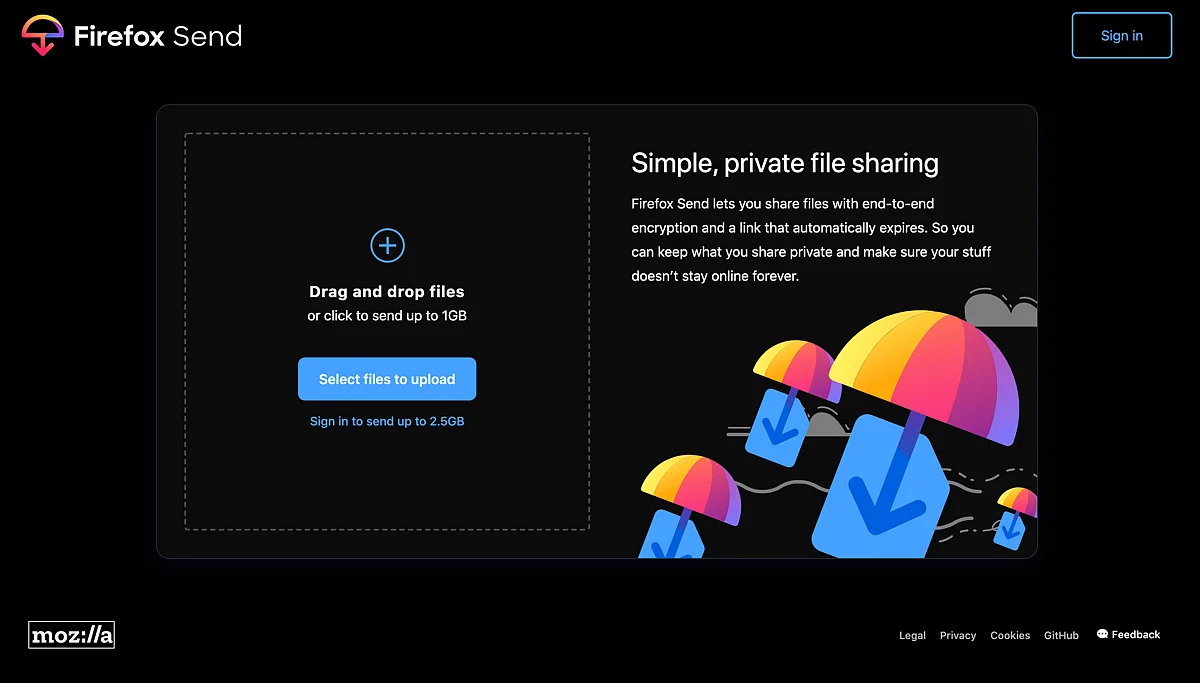Click Select files to upload button
The width and height of the screenshot is (1200, 683).
(x=387, y=379)
